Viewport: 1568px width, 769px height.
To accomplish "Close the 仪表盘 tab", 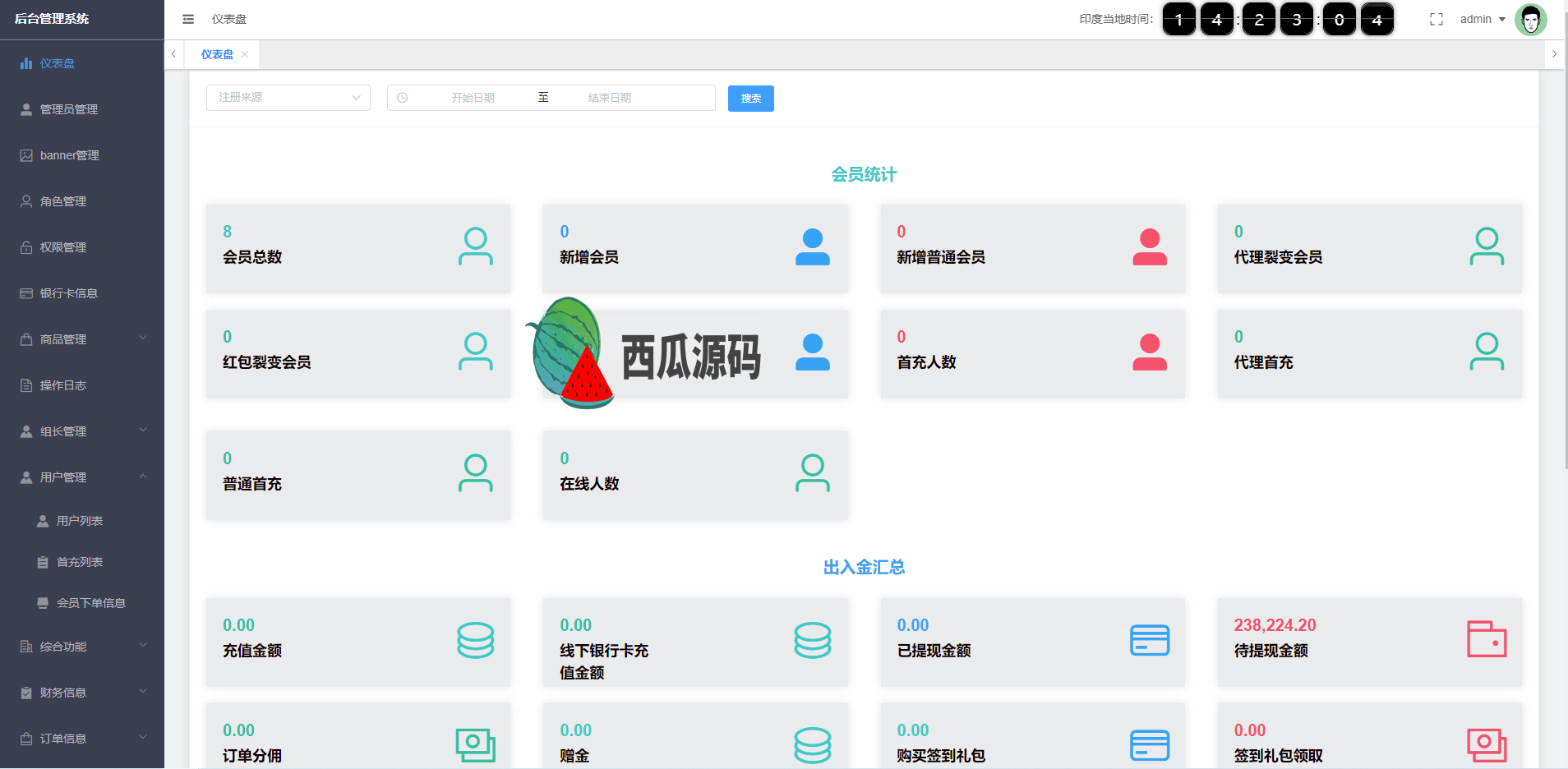I will (x=245, y=54).
